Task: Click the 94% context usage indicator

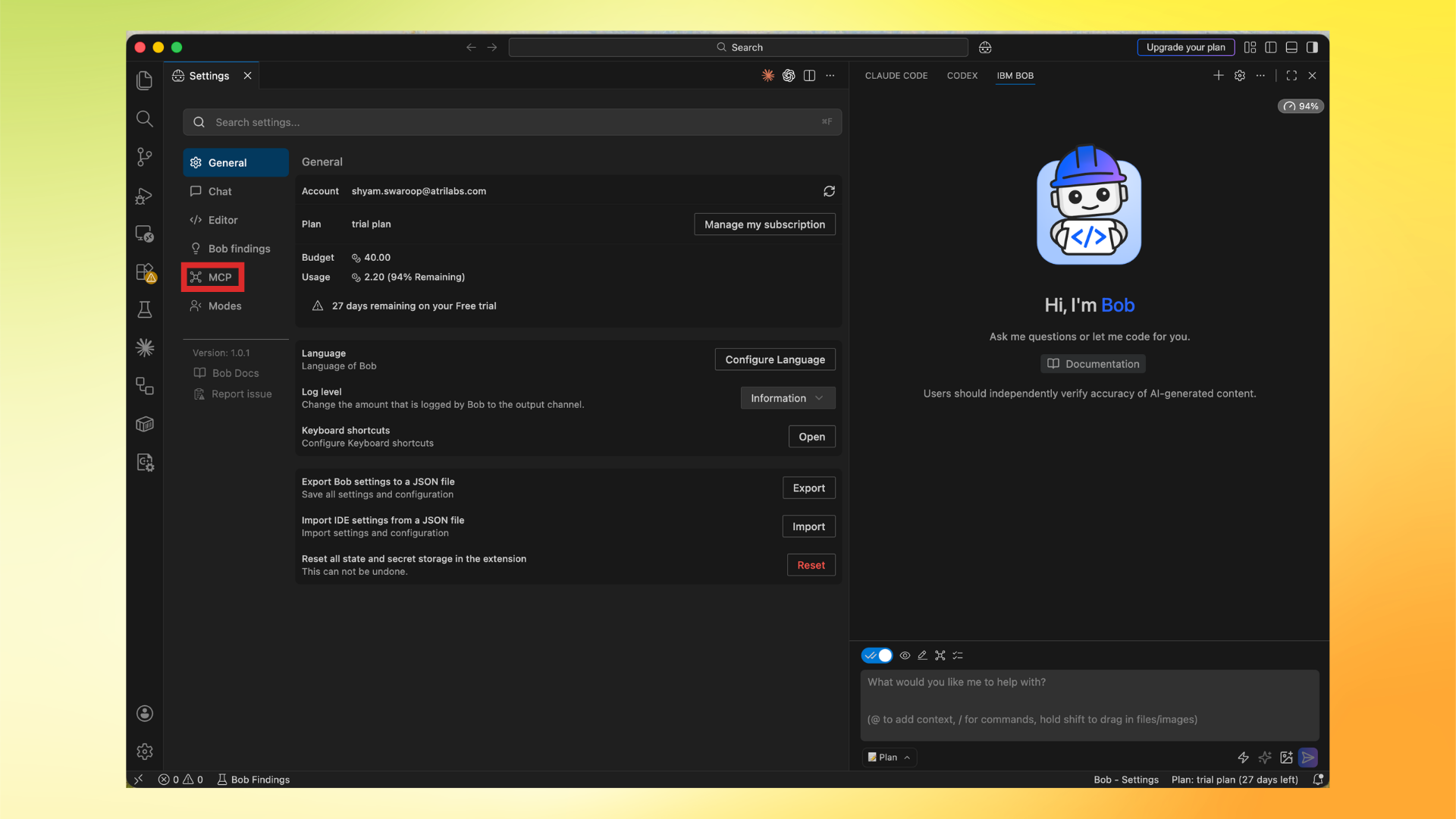Action: [1301, 105]
